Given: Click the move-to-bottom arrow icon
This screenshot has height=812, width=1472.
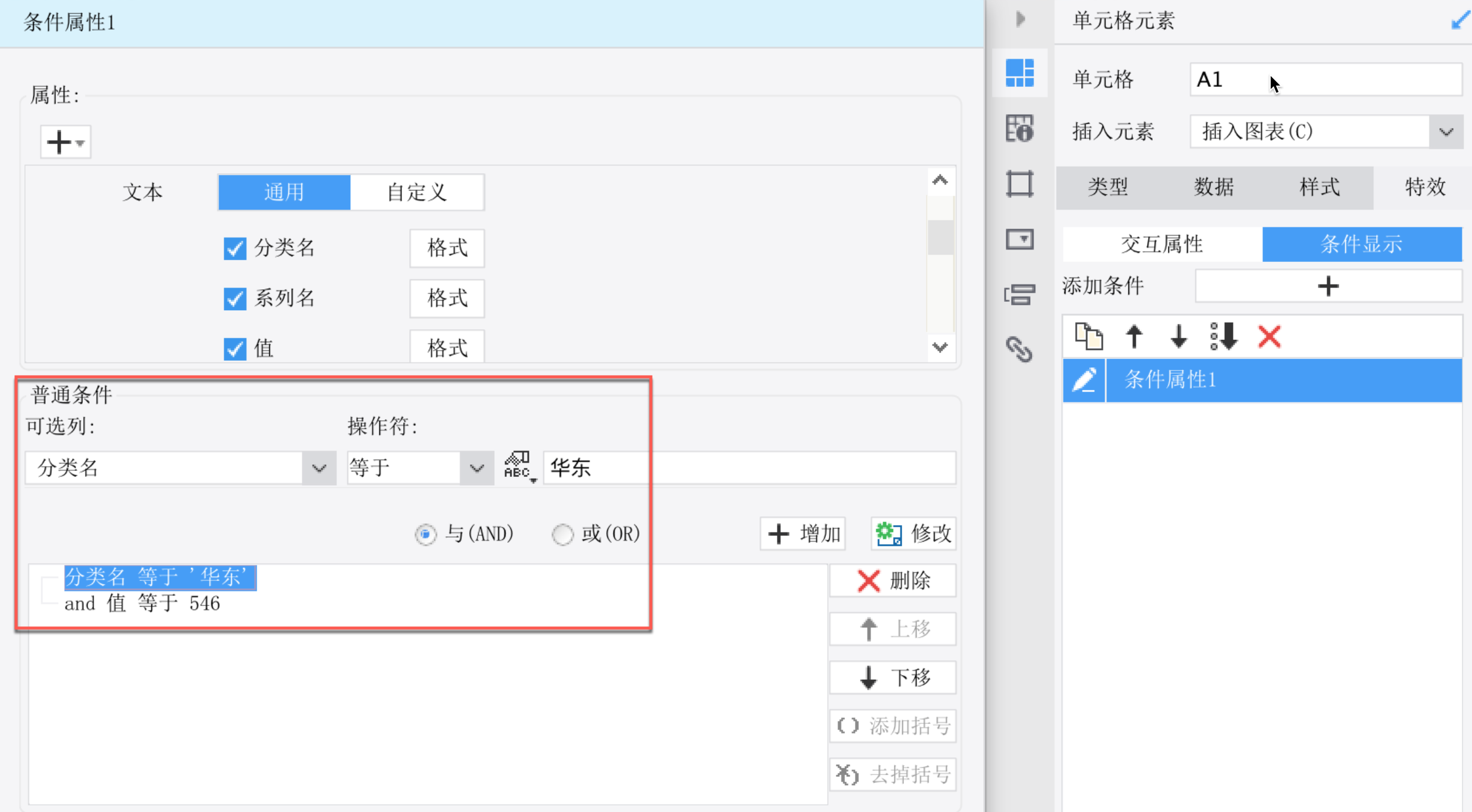Looking at the screenshot, I should pos(1224,336).
